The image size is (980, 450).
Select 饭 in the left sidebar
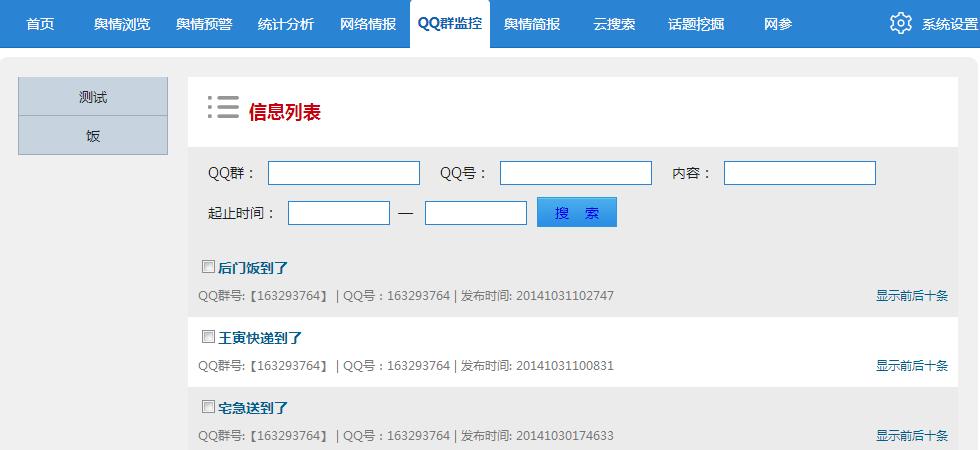coord(93,136)
